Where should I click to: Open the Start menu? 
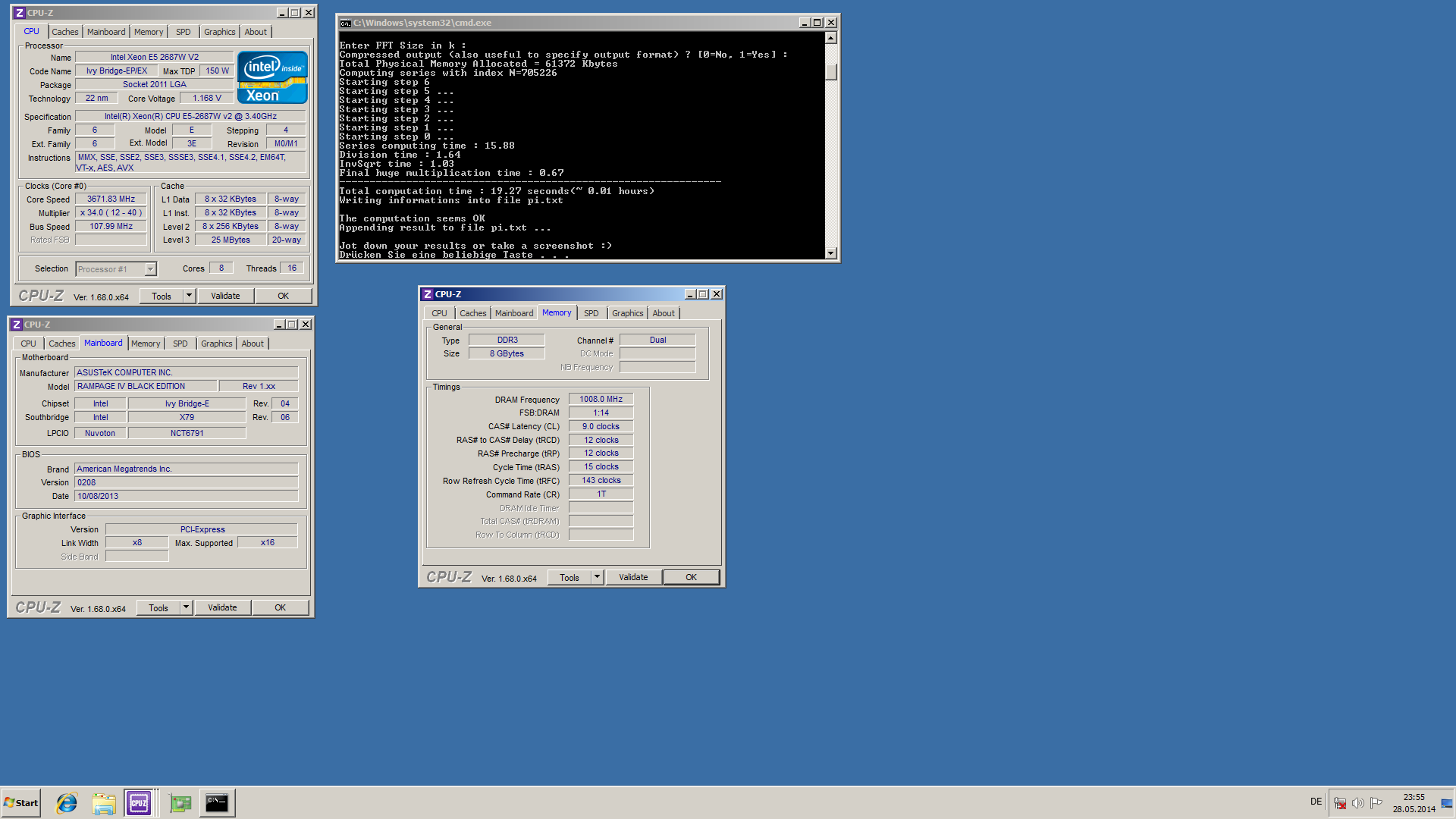tap(21, 802)
